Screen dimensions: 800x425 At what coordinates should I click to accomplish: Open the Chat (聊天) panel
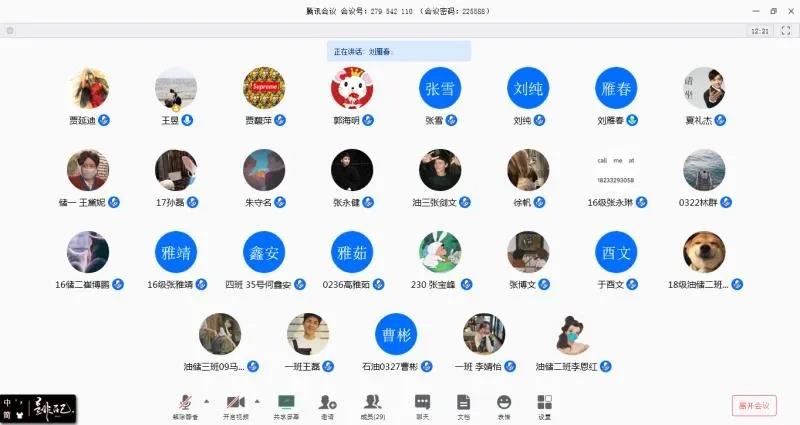[422, 404]
